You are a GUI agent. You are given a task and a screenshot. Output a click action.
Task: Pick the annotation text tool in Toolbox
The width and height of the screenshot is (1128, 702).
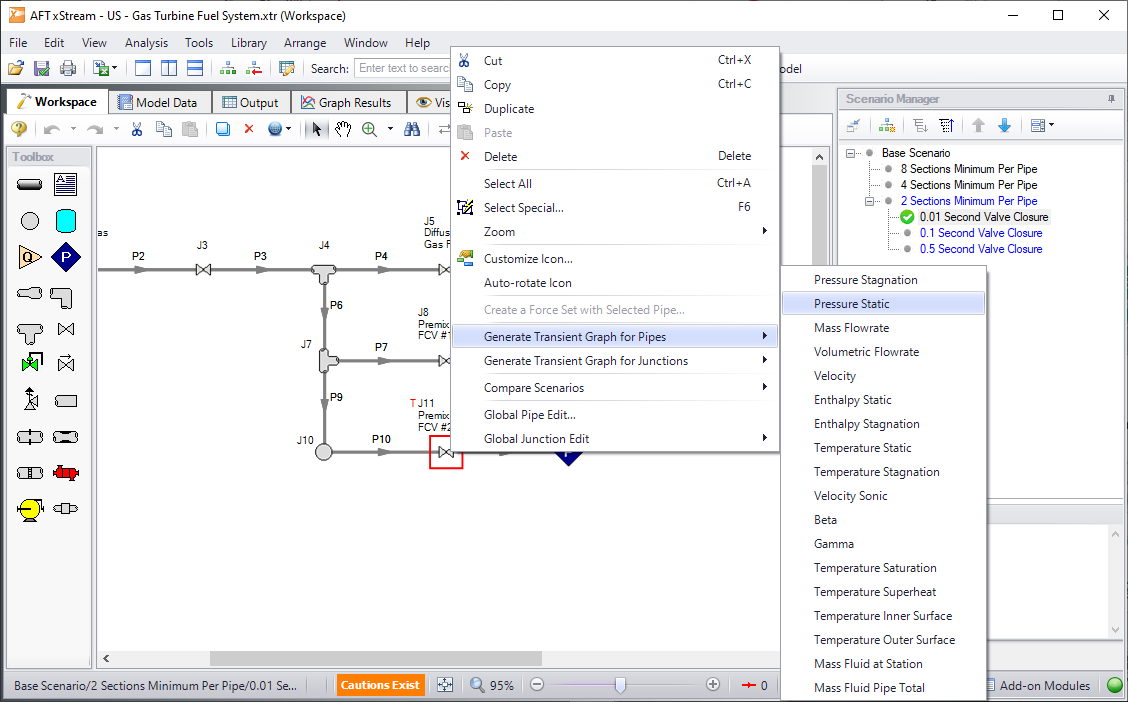[x=66, y=185]
